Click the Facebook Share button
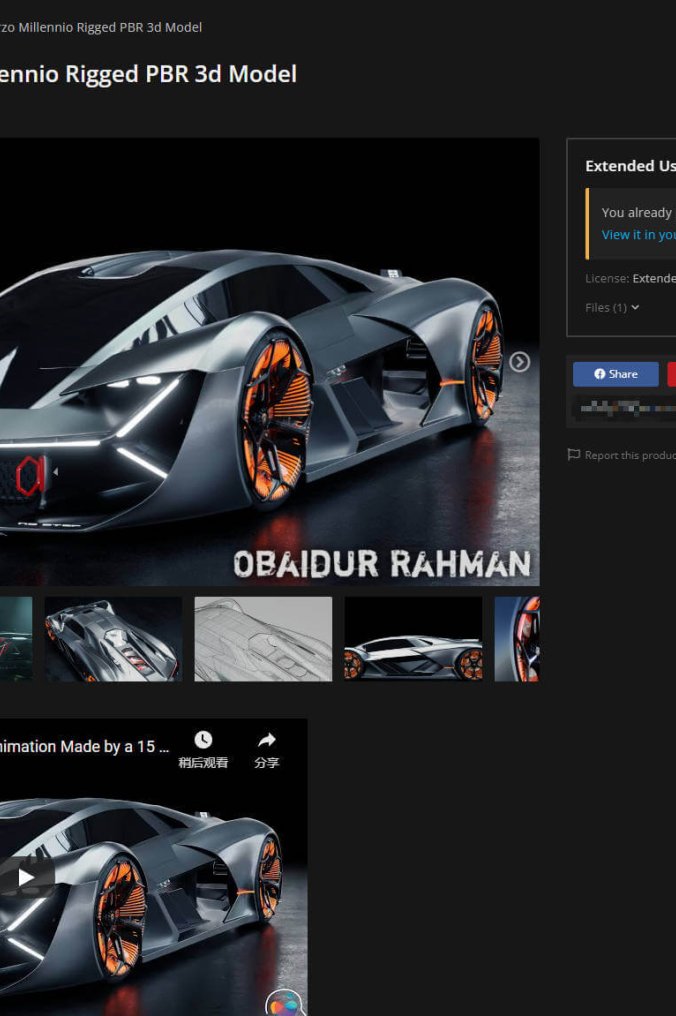This screenshot has height=1016, width=676. [615, 374]
